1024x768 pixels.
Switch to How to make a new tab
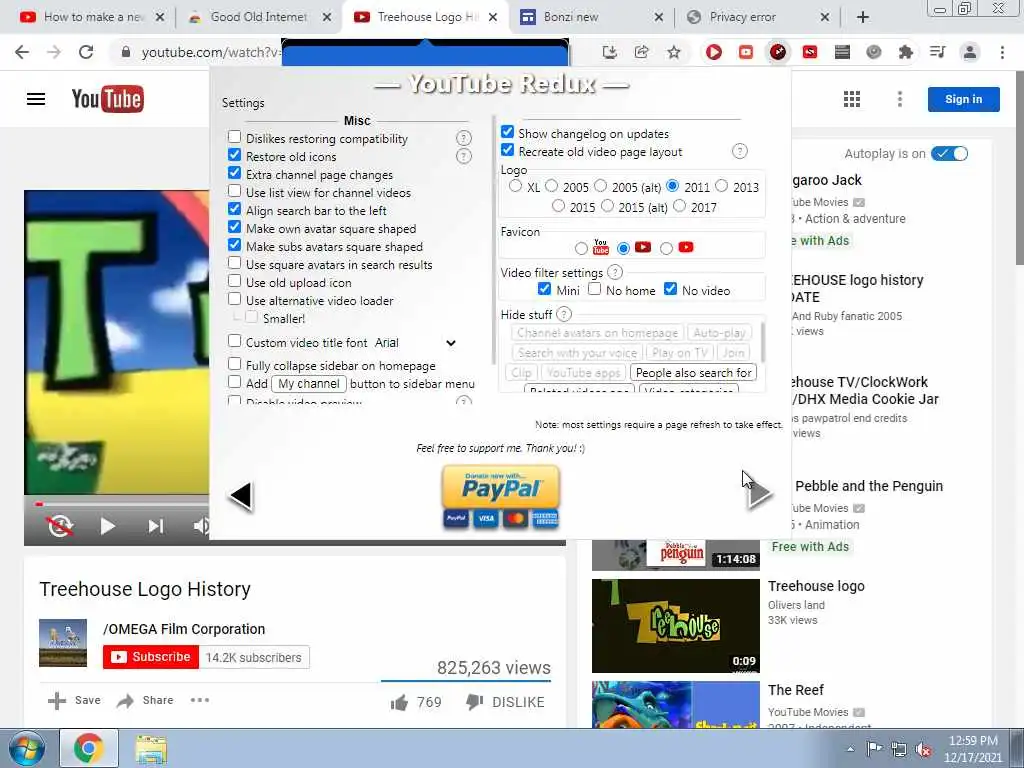tap(92, 17)
